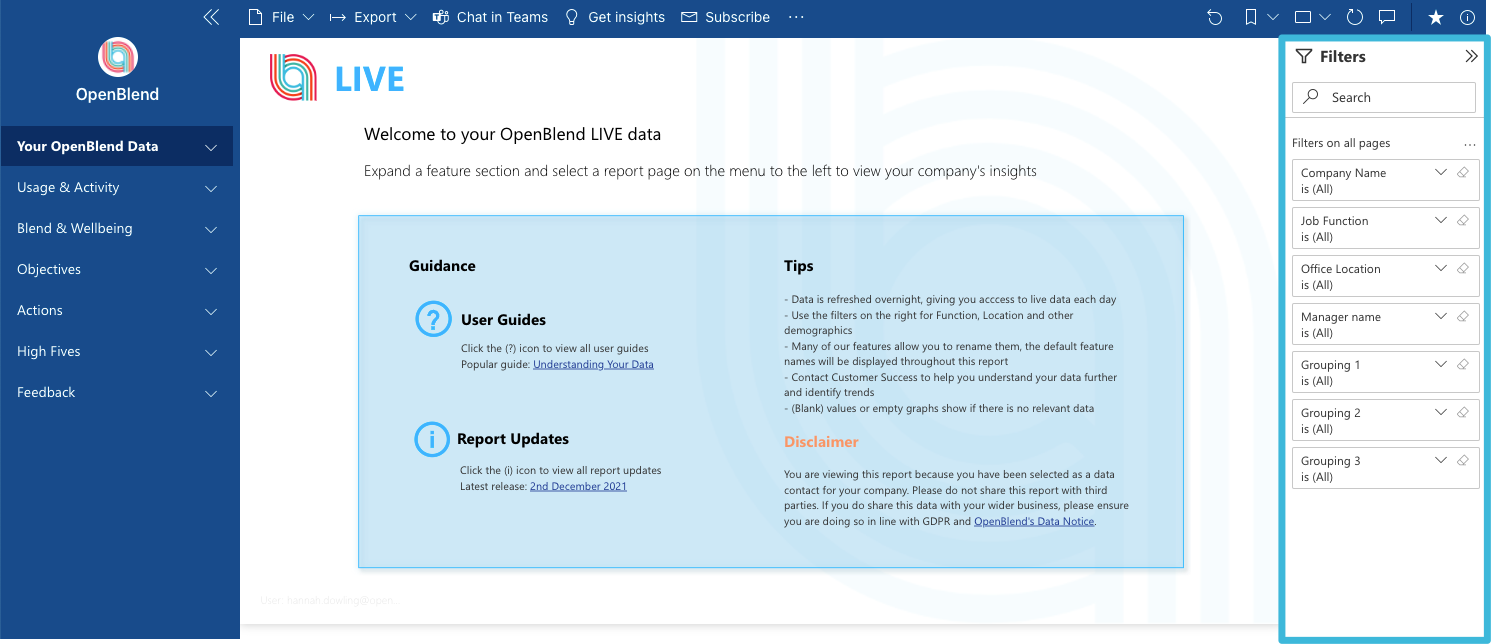This screenshot has height=644, width=1491.
Task: Clear Office Location filter eraser
Action: [1462, 268]
